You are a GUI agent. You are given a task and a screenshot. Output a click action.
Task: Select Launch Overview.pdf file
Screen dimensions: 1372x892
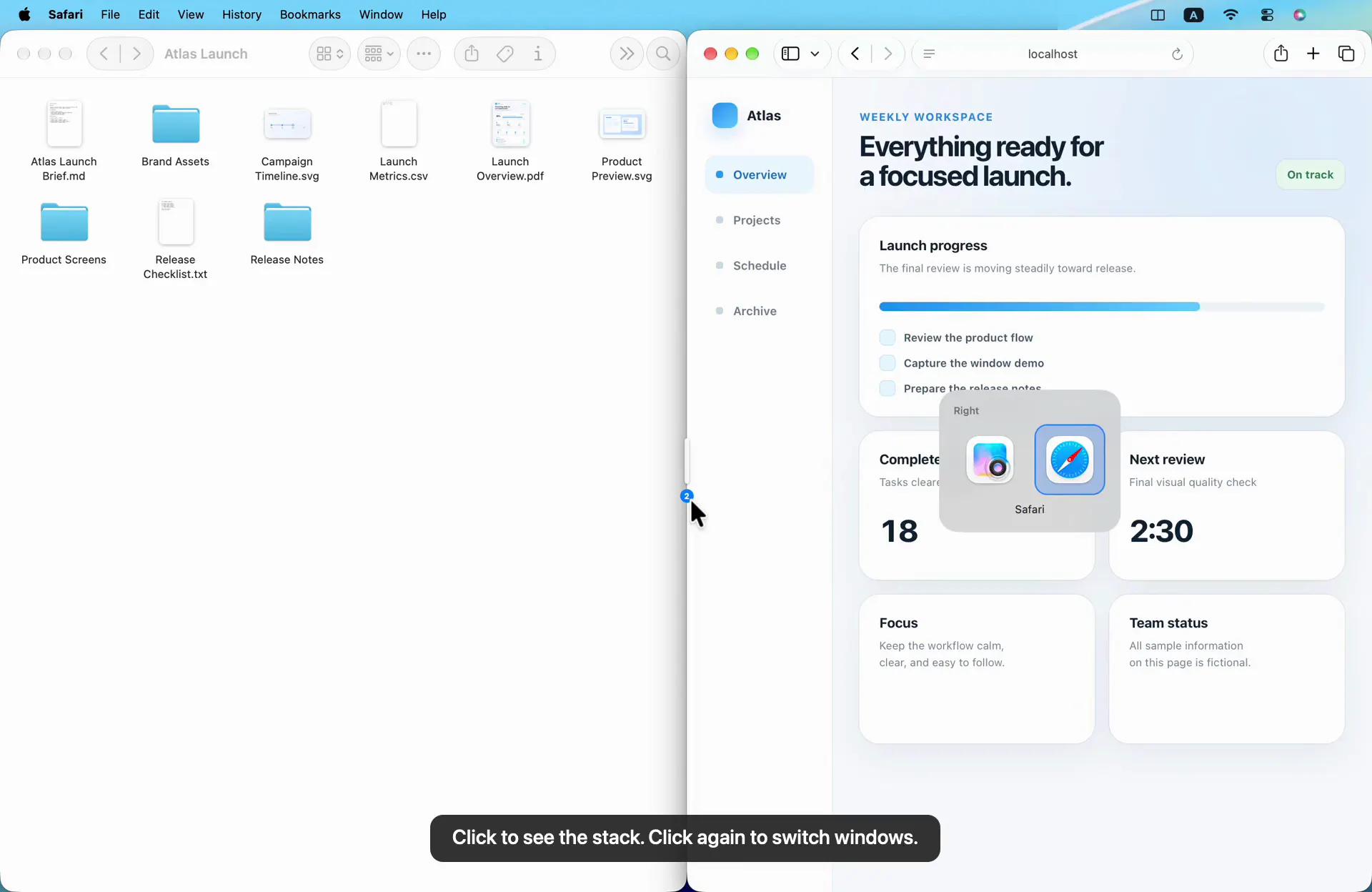510,141
